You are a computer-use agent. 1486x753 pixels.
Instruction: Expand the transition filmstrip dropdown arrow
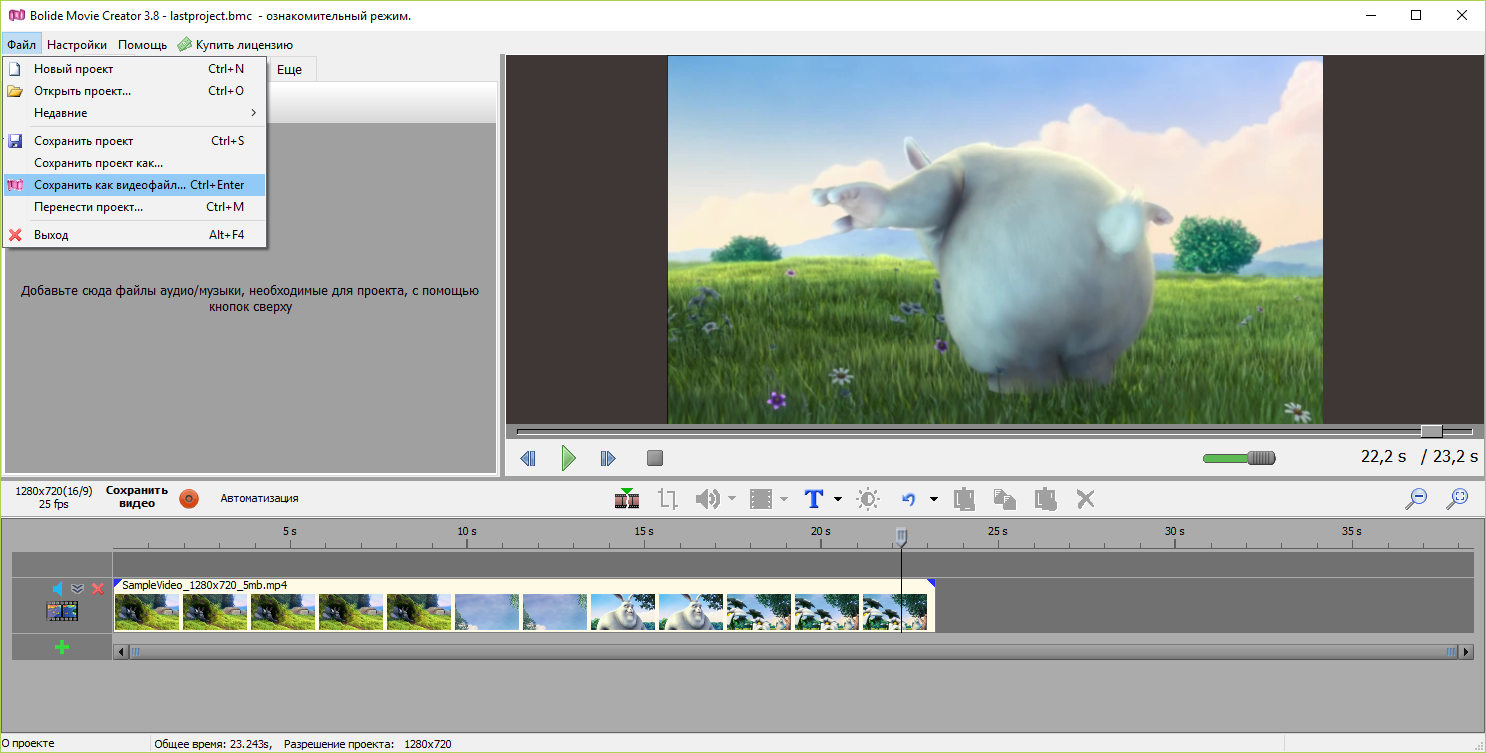(x=784, y=499)
